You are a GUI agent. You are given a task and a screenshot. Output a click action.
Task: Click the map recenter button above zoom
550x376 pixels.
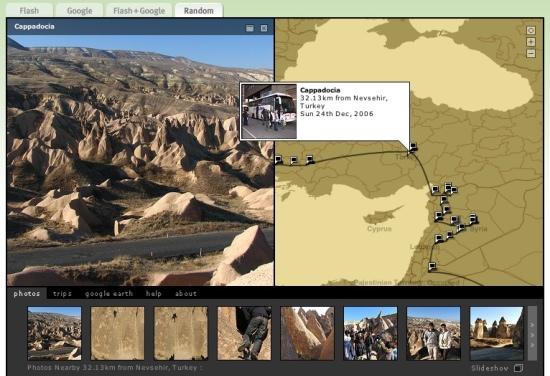tap(531, 30)
